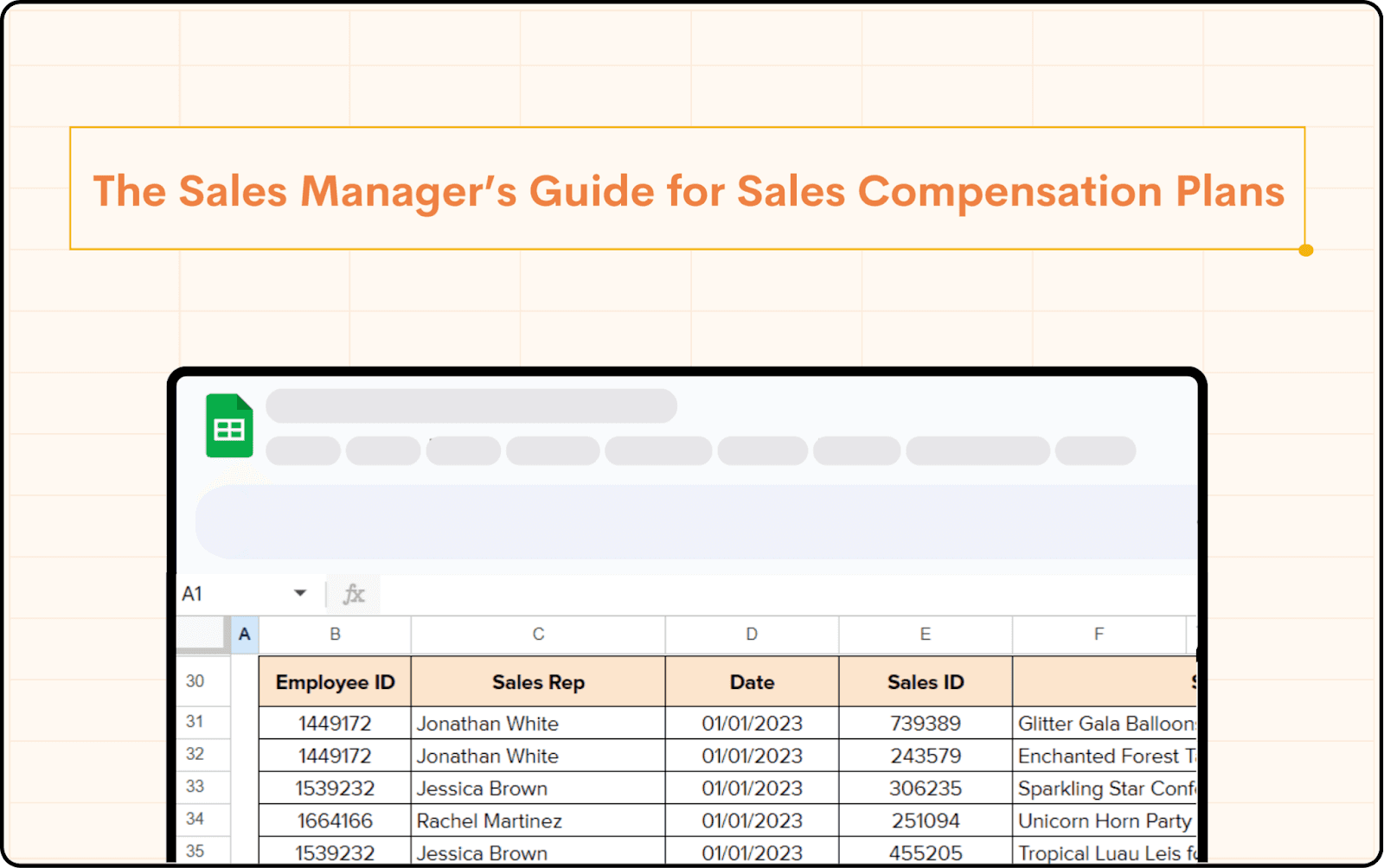
Task: Click the Tropical Luau Leis cell
Action: [1105, 851]
